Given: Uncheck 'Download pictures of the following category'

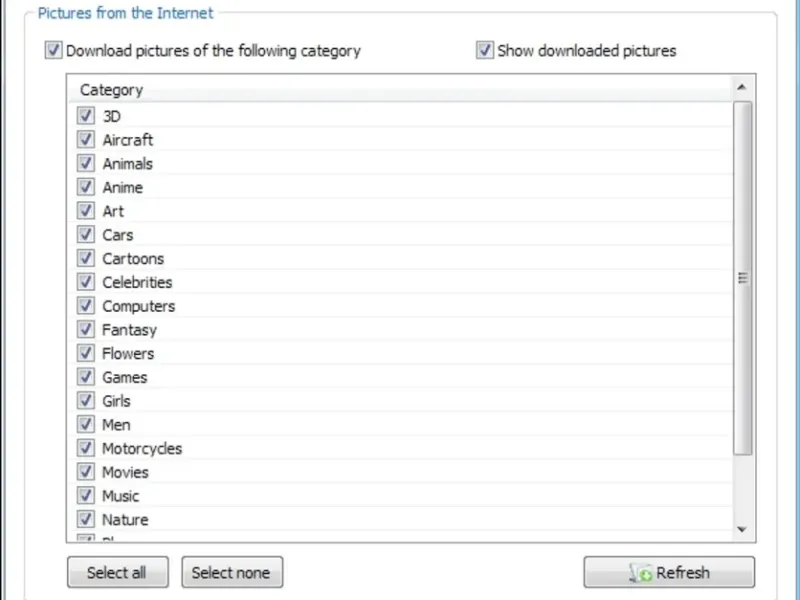Looking at the screenshot, I should pos(53,50).
